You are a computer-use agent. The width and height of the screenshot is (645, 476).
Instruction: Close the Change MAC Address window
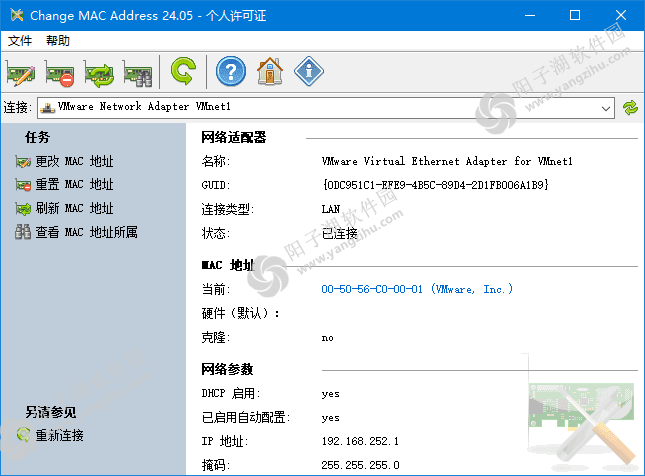(621, 16)
